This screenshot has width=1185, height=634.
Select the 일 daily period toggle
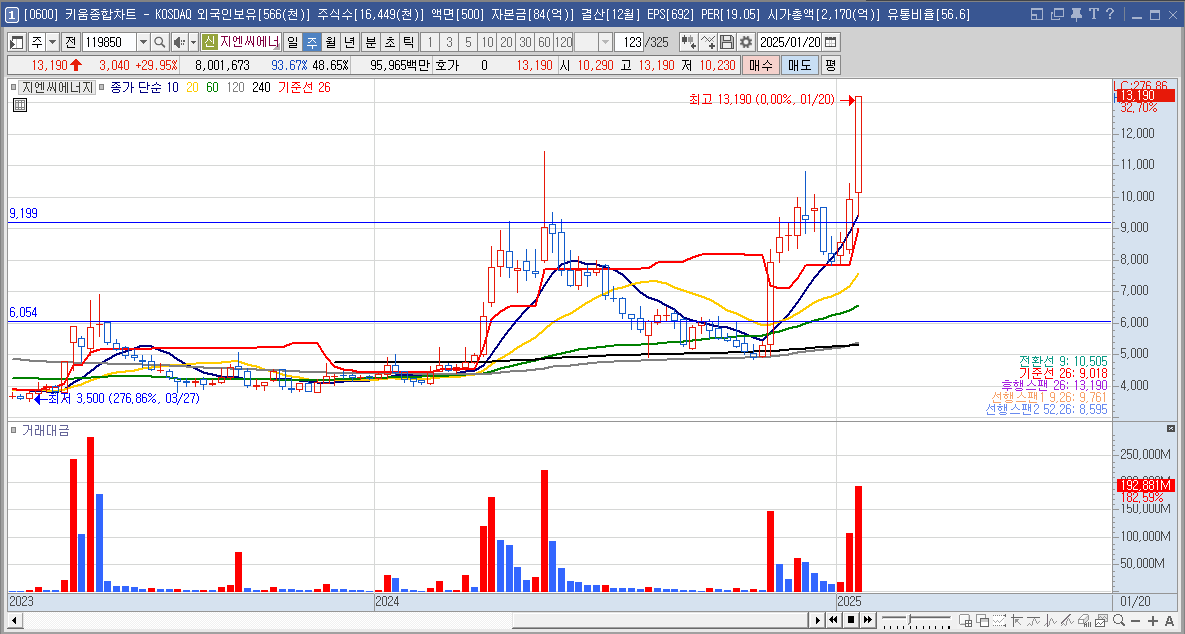(292, 42)
